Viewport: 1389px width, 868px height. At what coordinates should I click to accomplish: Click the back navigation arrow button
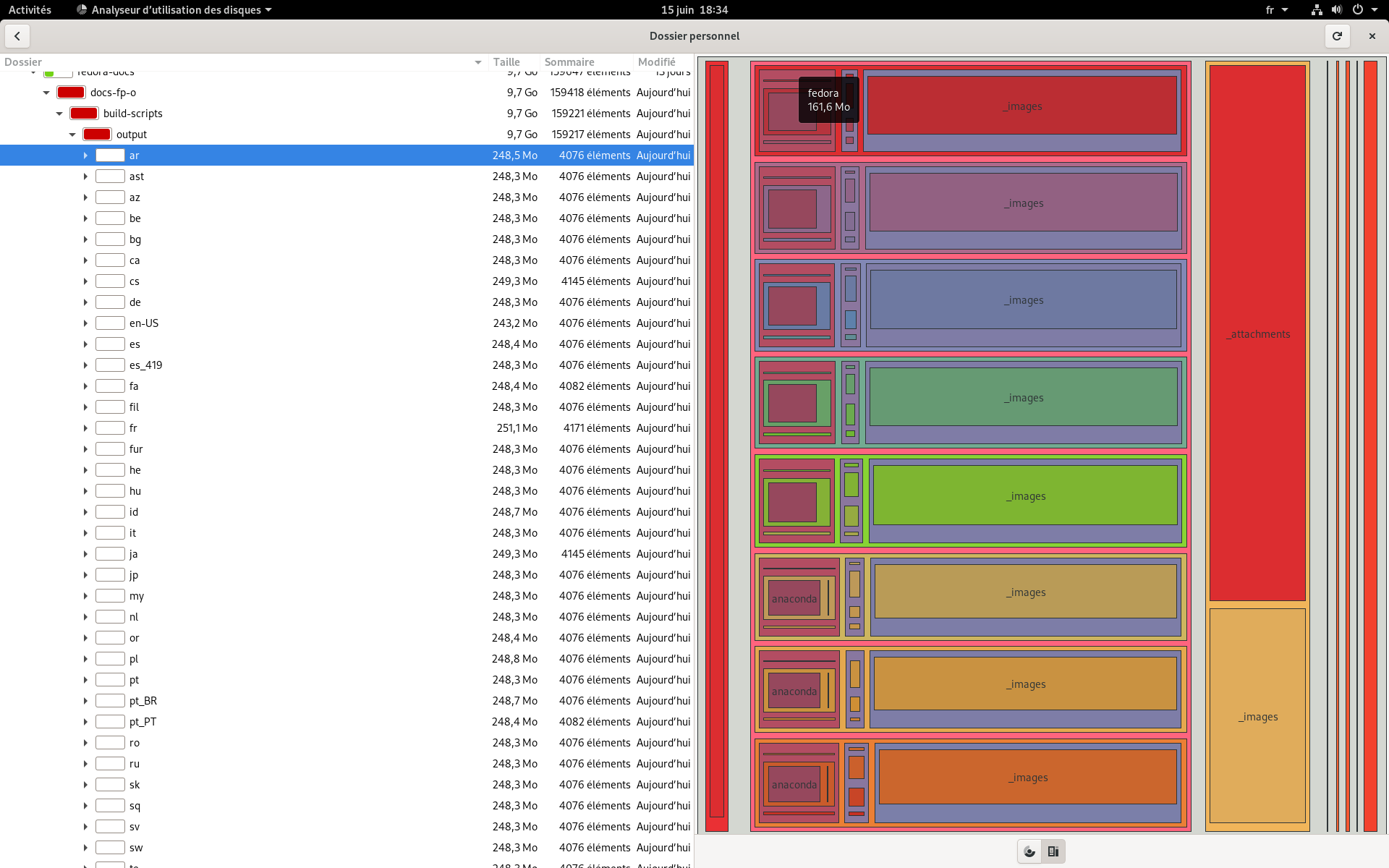tap(17, 36)
